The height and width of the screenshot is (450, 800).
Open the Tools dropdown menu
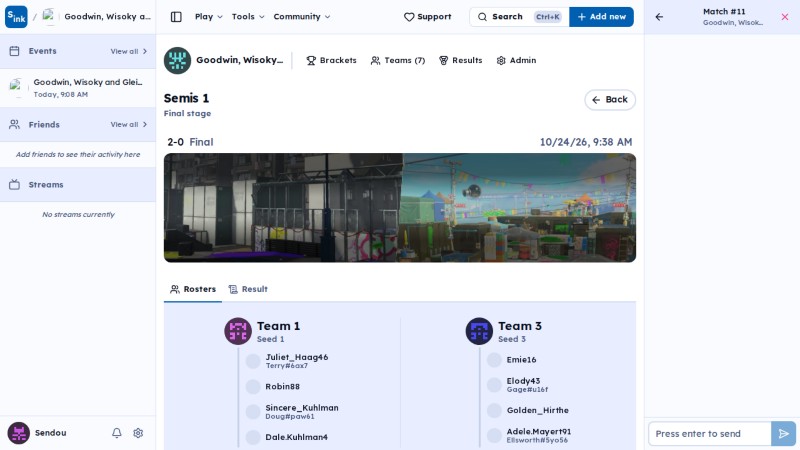(x=248, y=17)
